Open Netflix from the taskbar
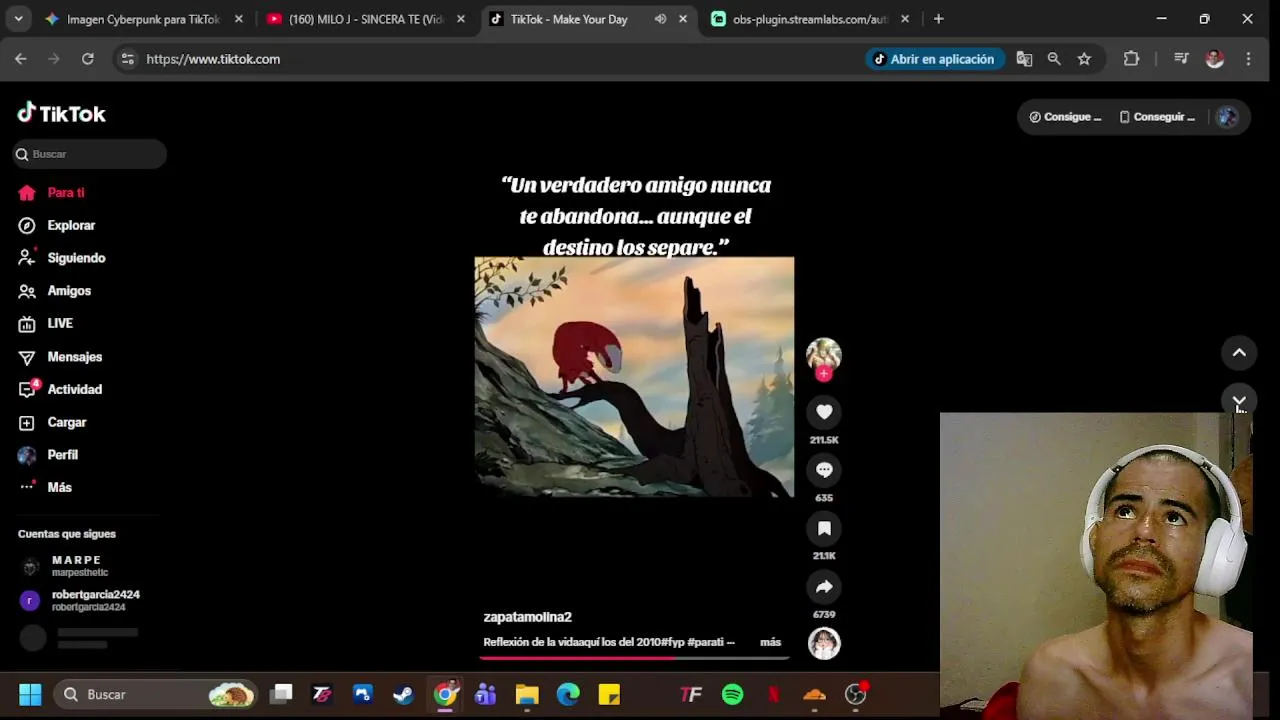 774,694
